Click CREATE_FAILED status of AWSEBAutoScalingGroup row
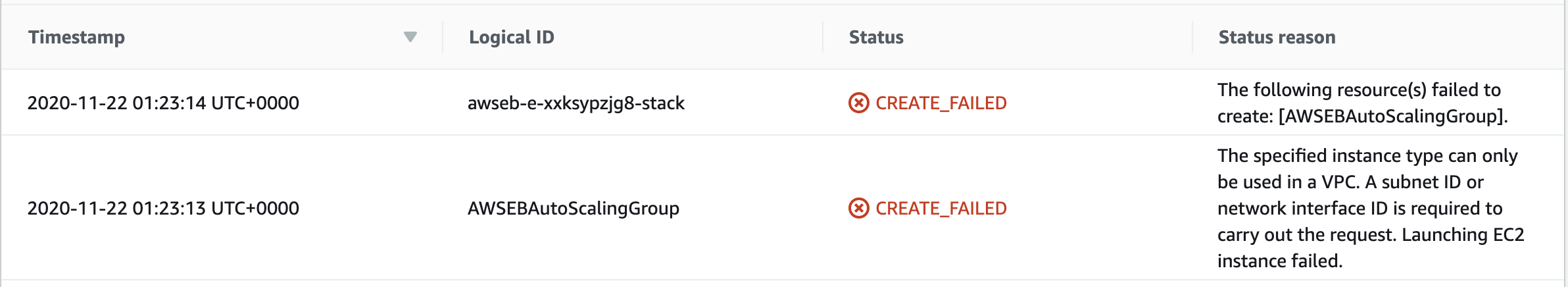Image resolution: width=1568 pixels, height=287 pixels. coord(941,208)
